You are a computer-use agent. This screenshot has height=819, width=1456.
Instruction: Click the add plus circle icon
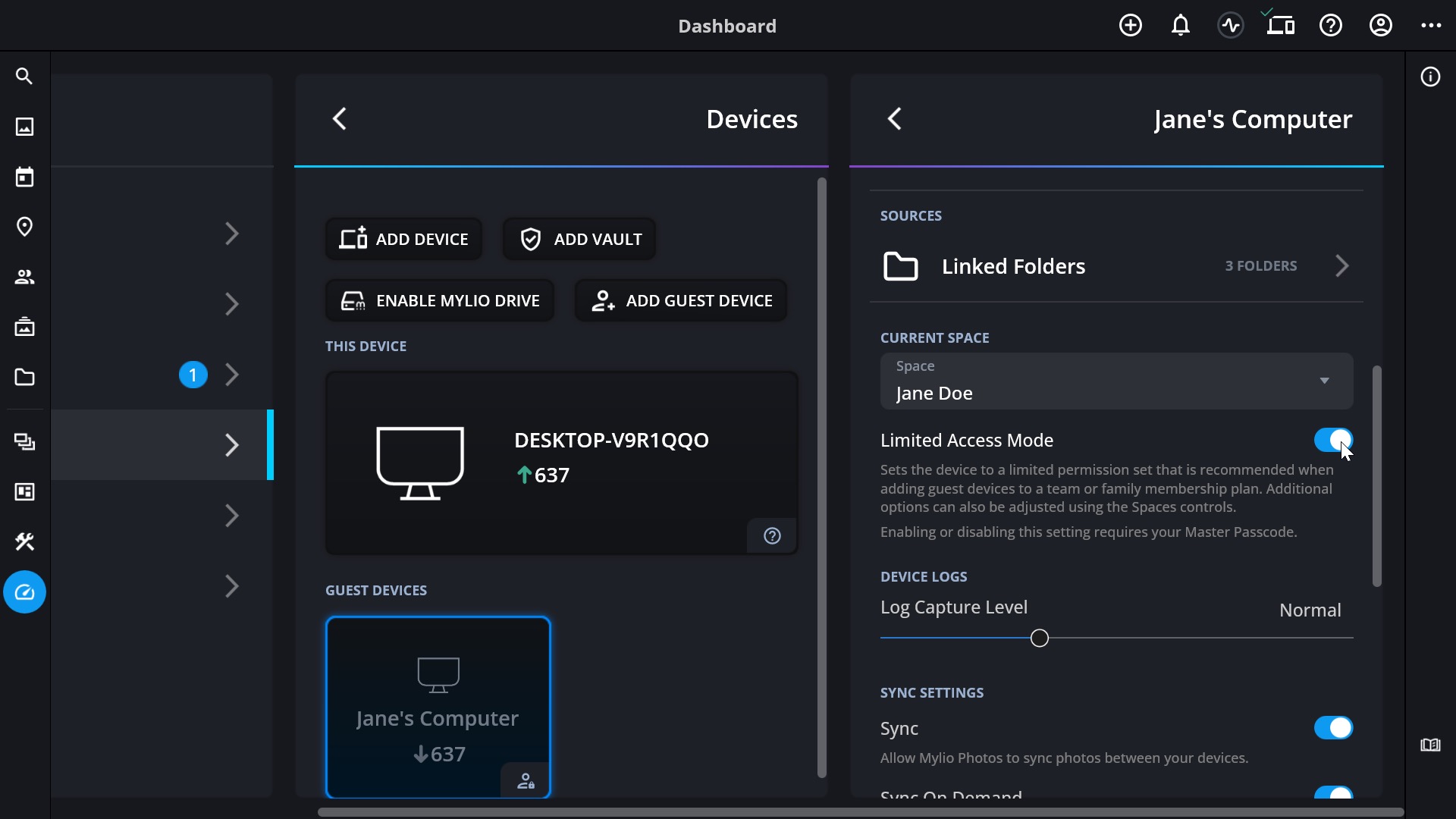pyautogui.click(x=1130, y=26)
